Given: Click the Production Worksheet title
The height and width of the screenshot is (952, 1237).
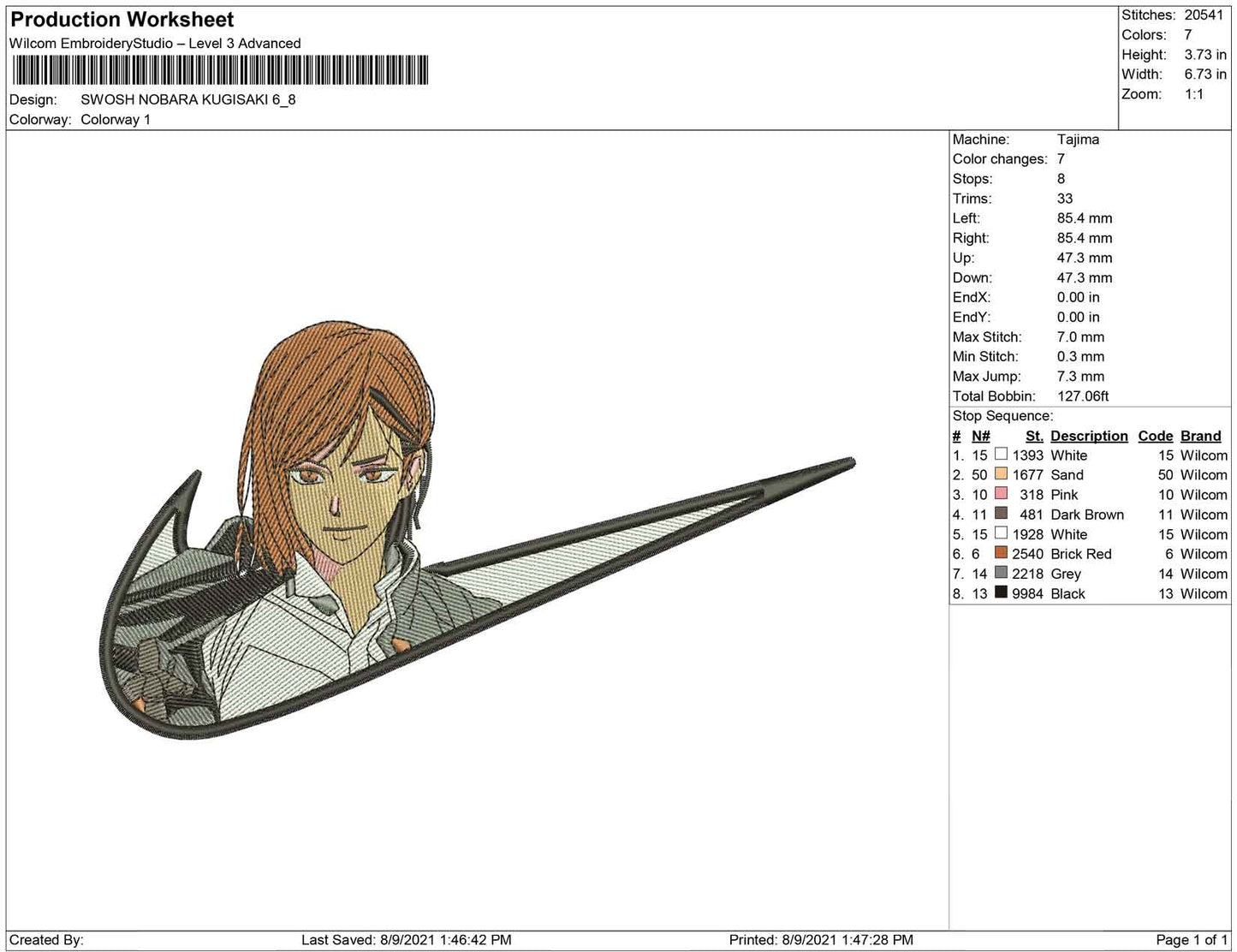Looking at the screenshot, I should click(x=122, y=19).
